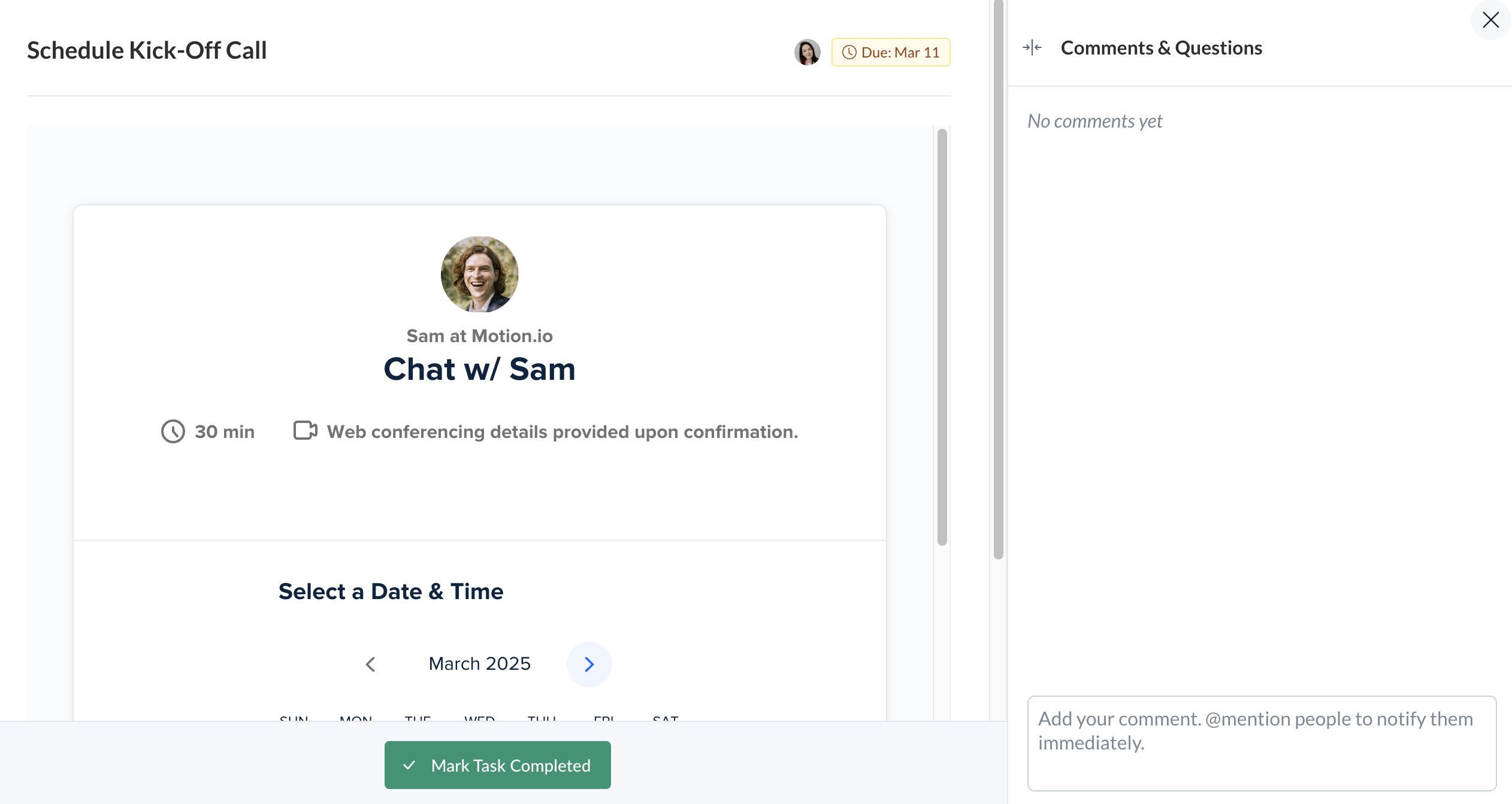Click the checkmark on Mark Task Completed
The image size is (1512, 804).
pyautogui.click(x=409, y=765)
